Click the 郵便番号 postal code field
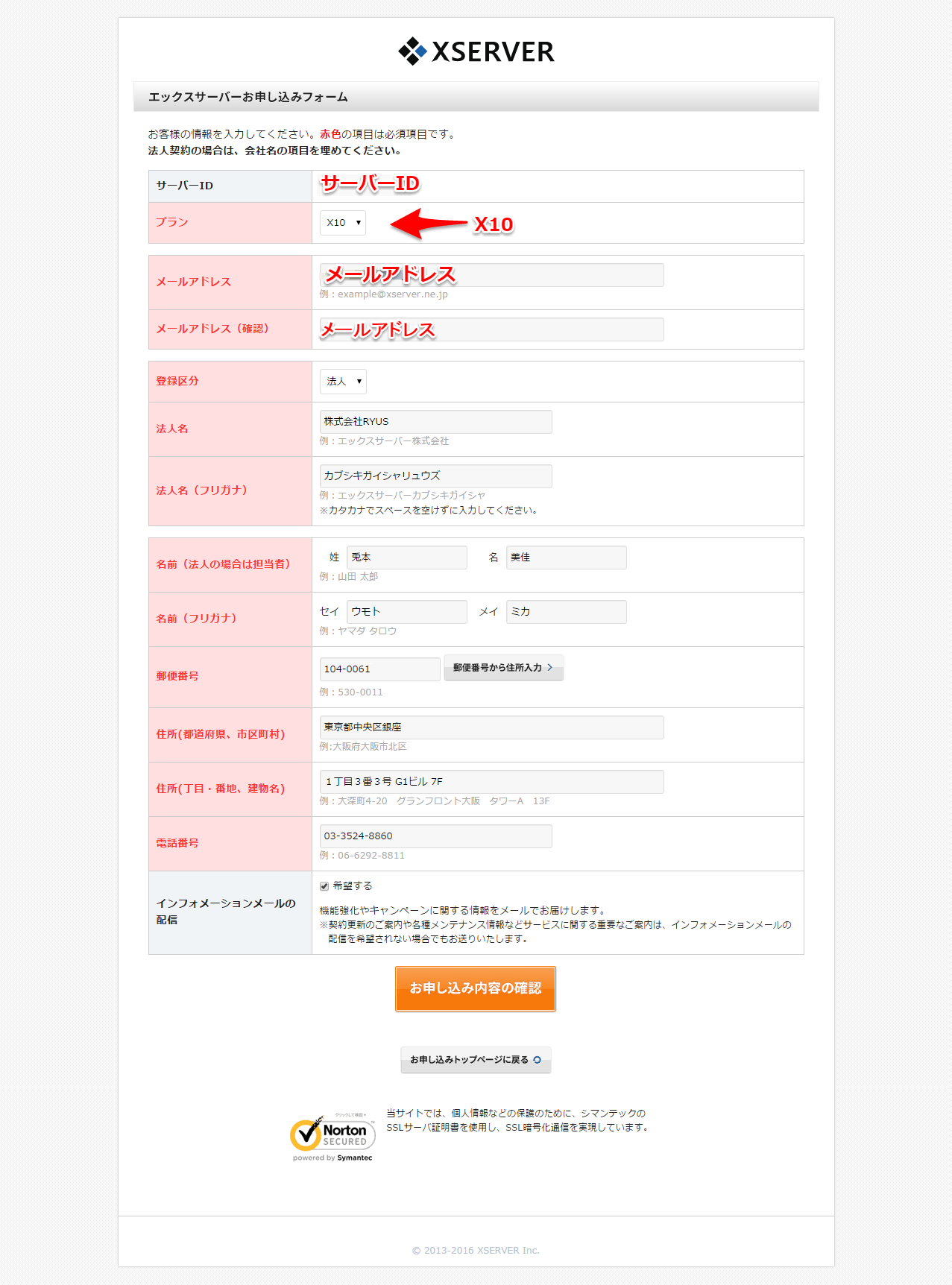Screen dimensions: 952x1285 379,669
